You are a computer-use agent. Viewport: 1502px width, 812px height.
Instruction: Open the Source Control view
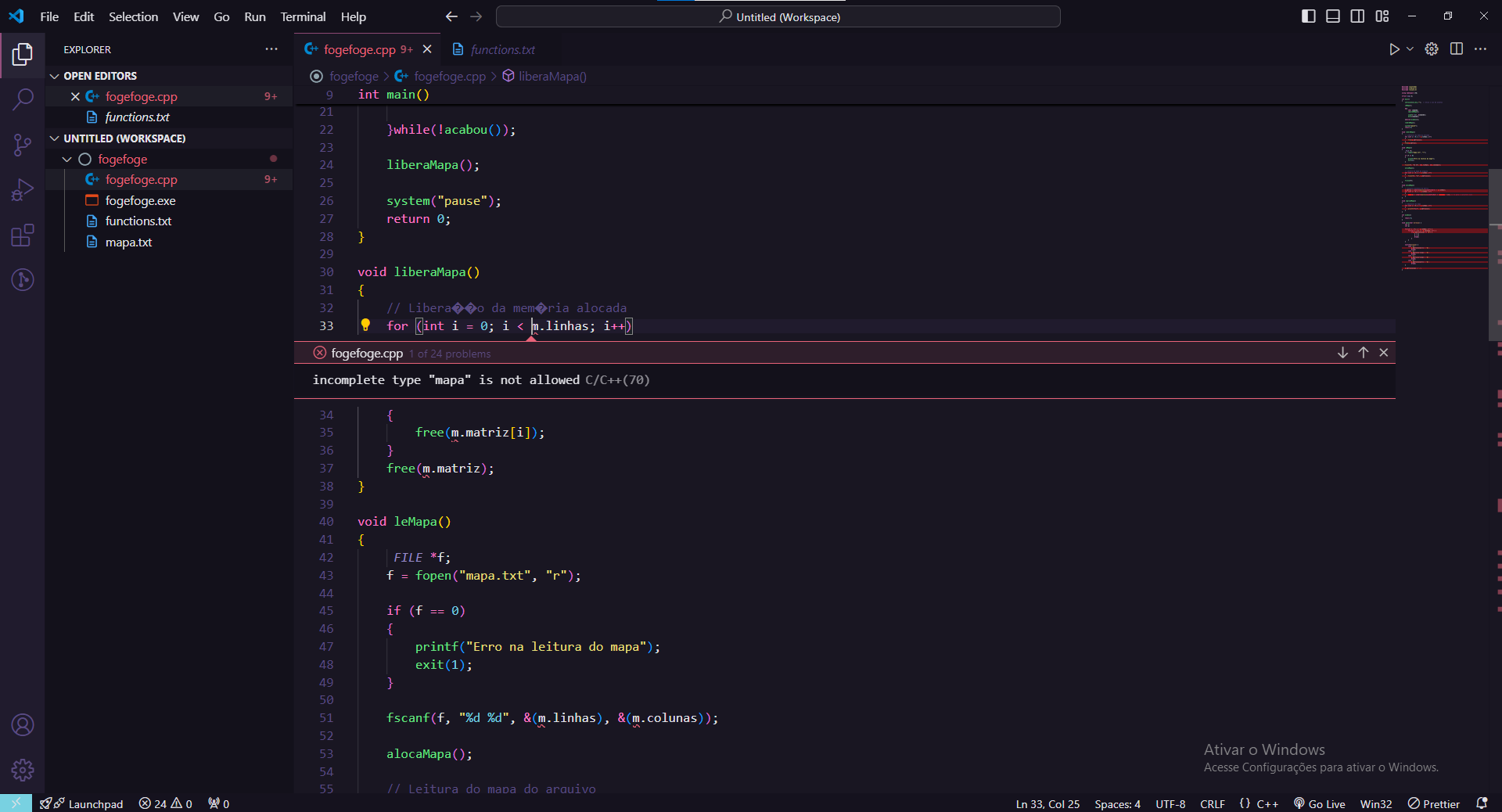[x=23, y=145]
